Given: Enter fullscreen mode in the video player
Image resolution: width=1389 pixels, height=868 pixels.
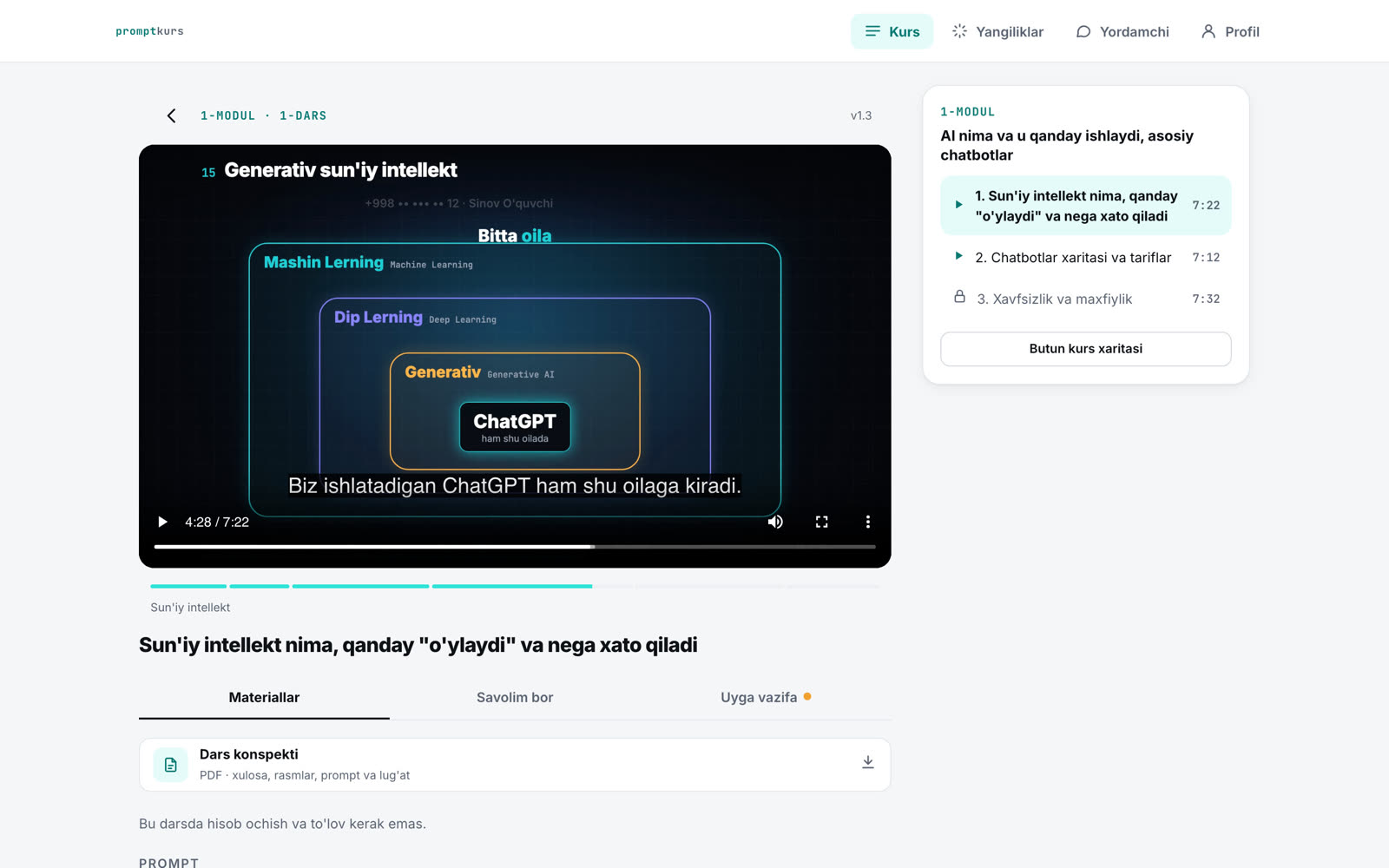Looking at the screenshot, I should coord(821,522).
